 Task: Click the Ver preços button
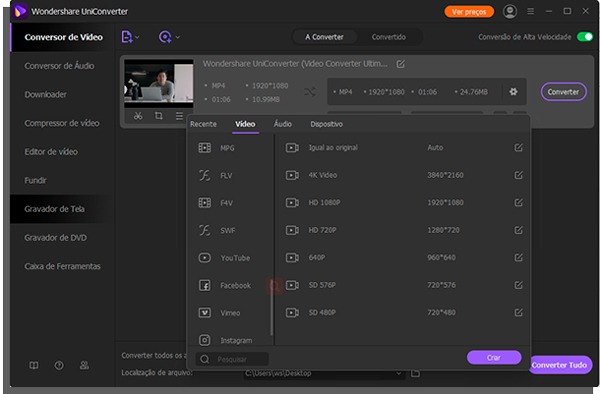(469, 12)
